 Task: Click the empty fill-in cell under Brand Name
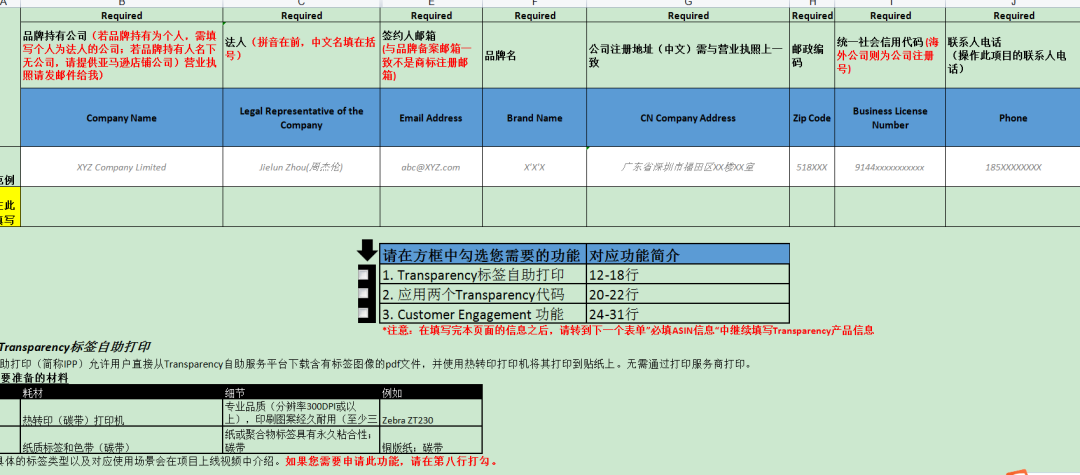tap(534, 207)
